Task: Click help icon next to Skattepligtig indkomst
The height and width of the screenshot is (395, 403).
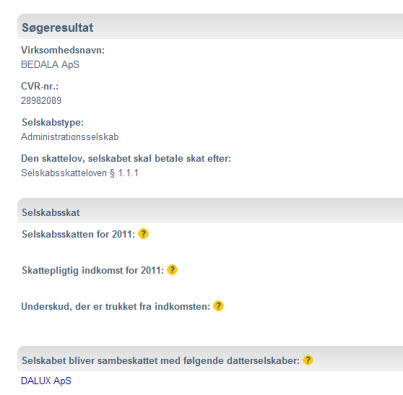Action: pyautogui.click(x=172, y=270)
